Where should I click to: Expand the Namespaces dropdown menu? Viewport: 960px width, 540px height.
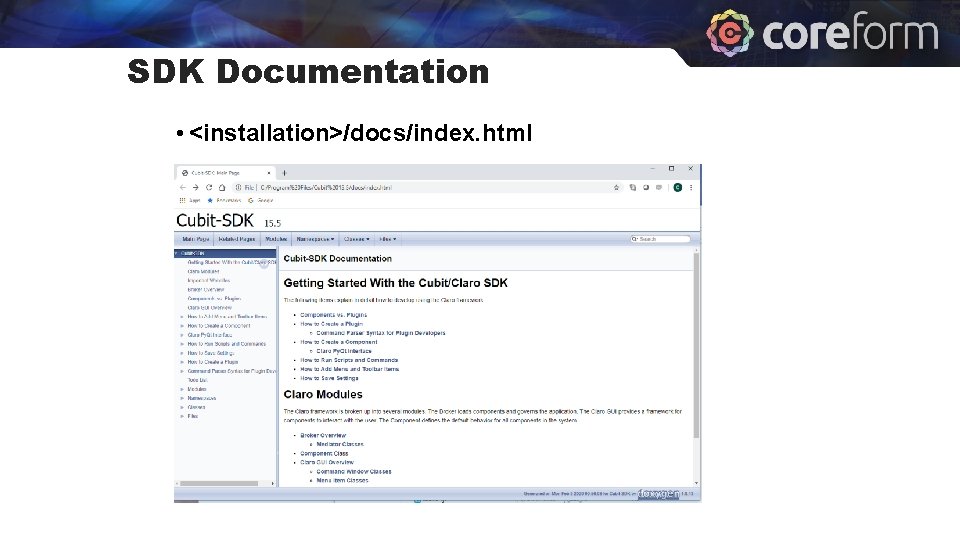click(315, 239)
